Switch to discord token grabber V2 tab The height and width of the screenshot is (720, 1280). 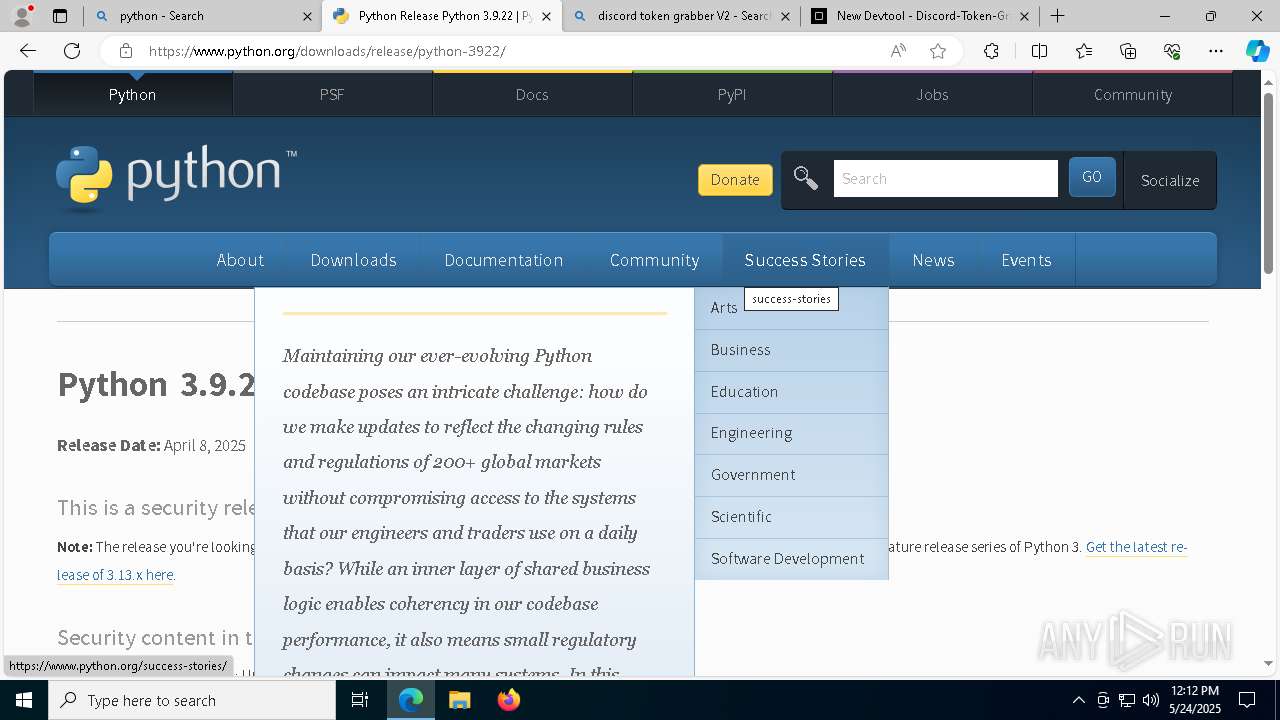(682, 16)
